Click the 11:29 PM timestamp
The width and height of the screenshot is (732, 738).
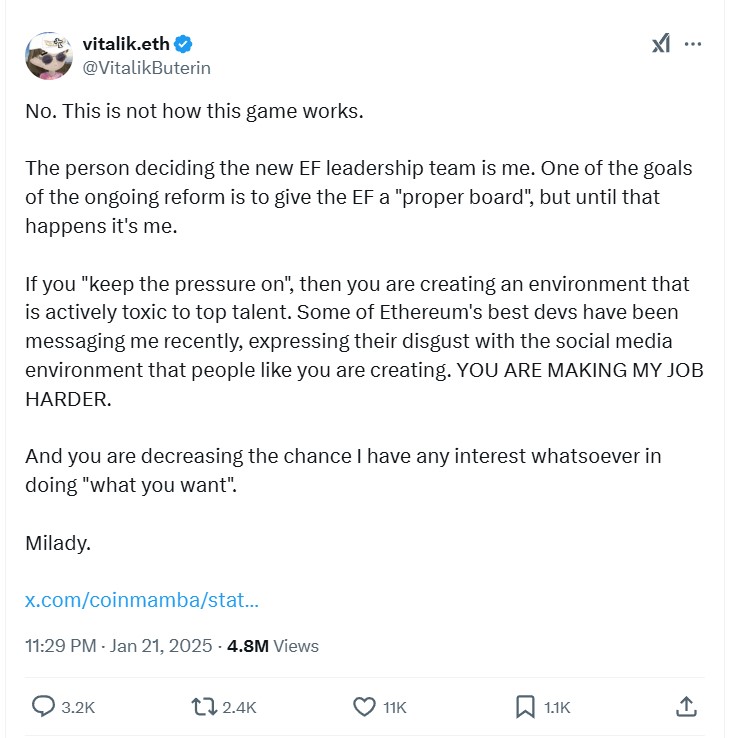(61, 646)
